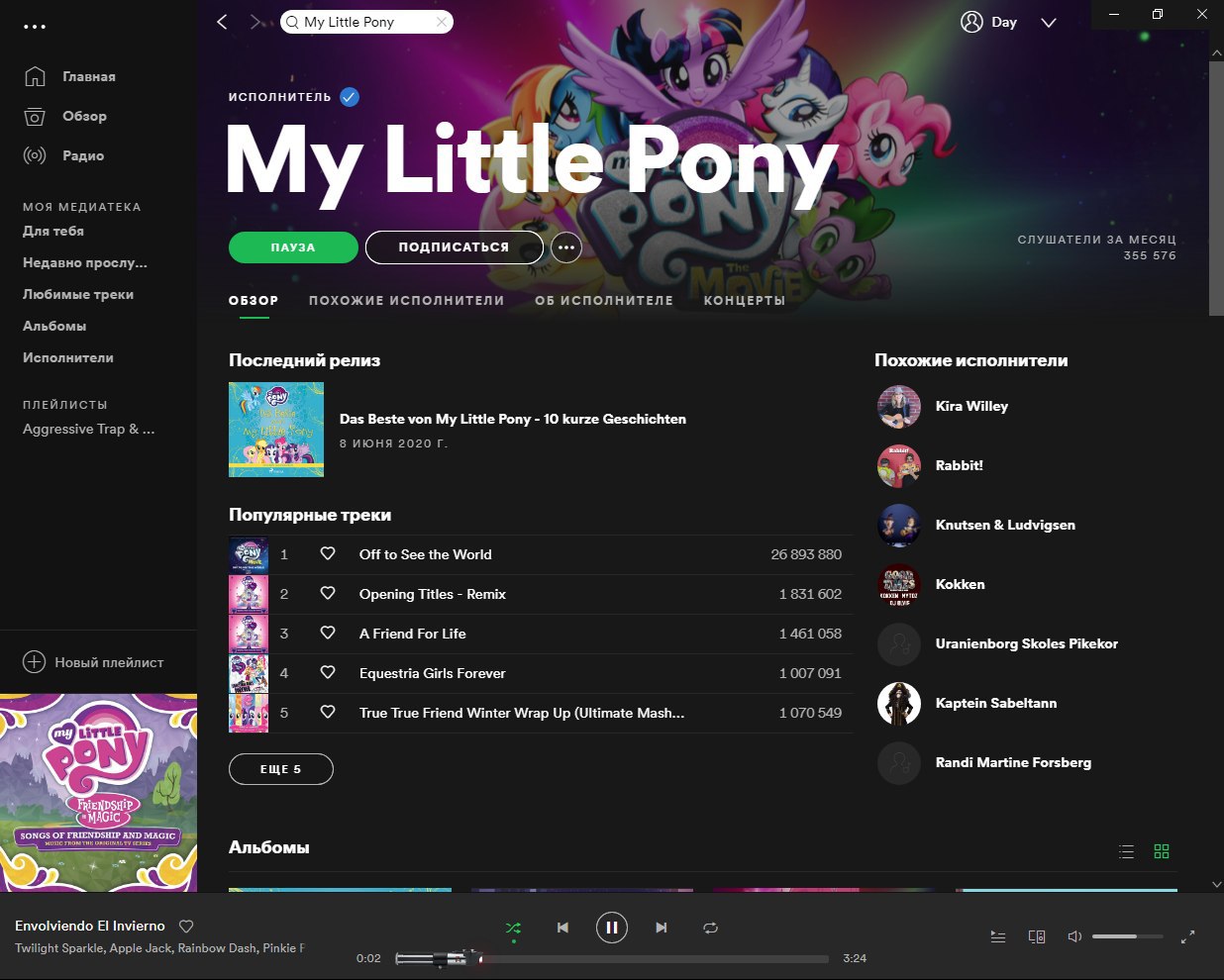Show more tracks with ЕЩЕ 5

281,769
